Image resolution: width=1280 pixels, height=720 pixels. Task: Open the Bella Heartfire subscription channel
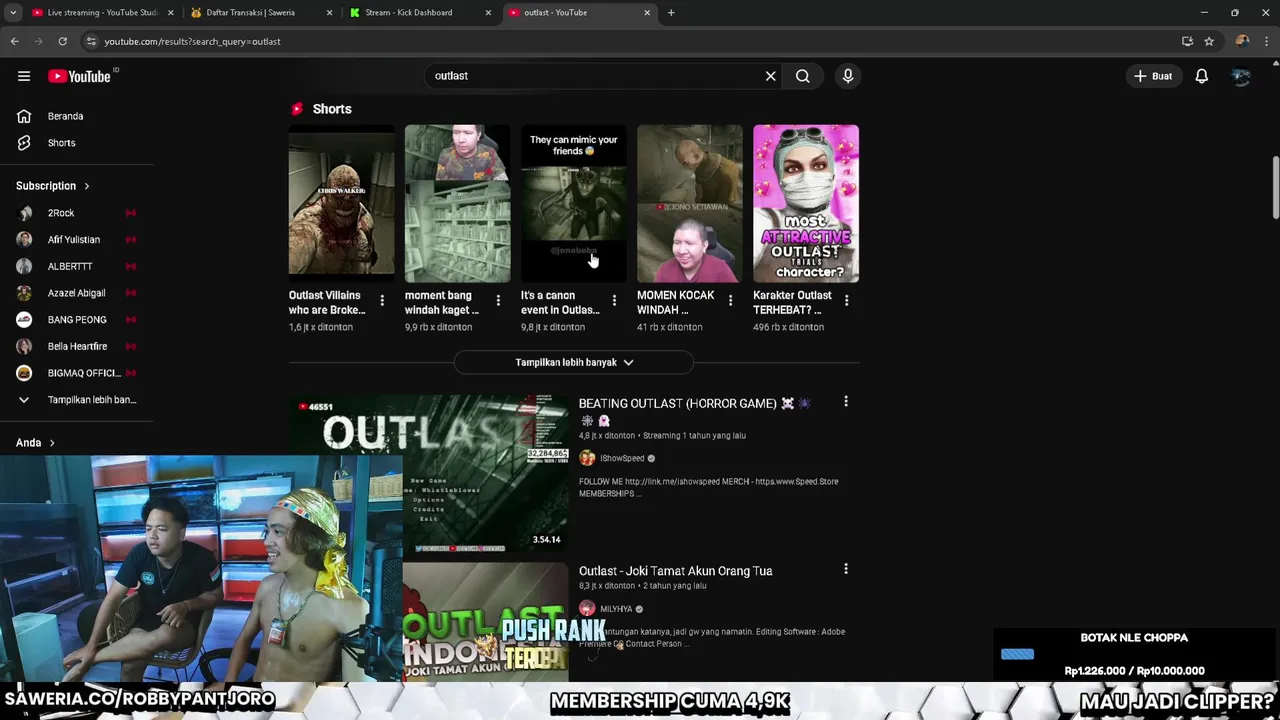pyautogui.click(x=75, y=346)
